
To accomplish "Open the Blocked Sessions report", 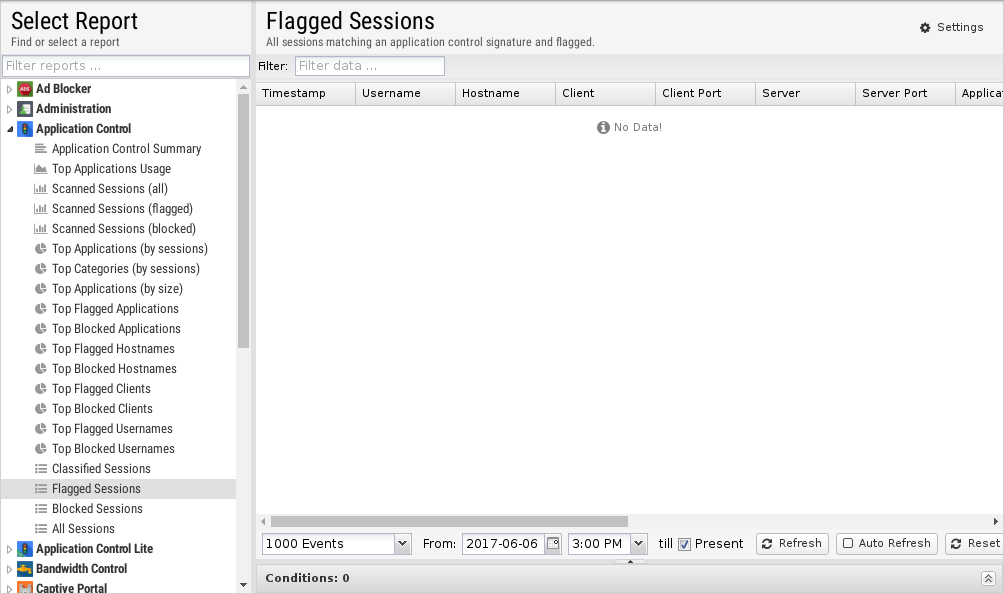I will pos(97,509).
